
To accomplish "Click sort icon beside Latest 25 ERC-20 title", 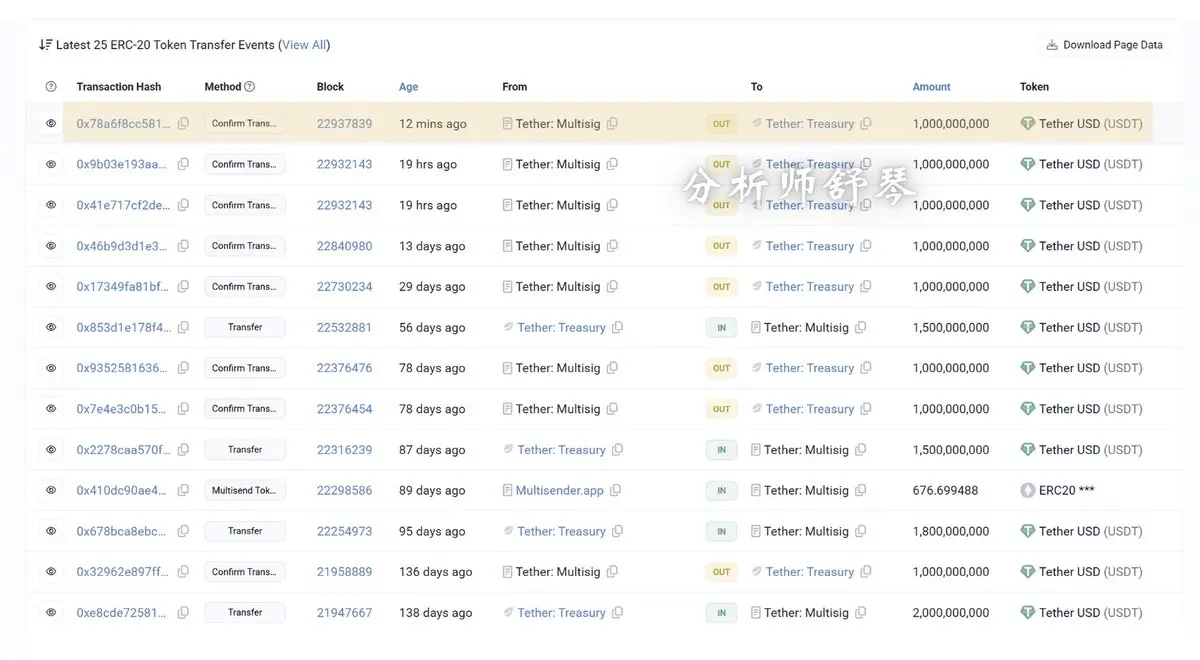I will click(x=45, y=45).
